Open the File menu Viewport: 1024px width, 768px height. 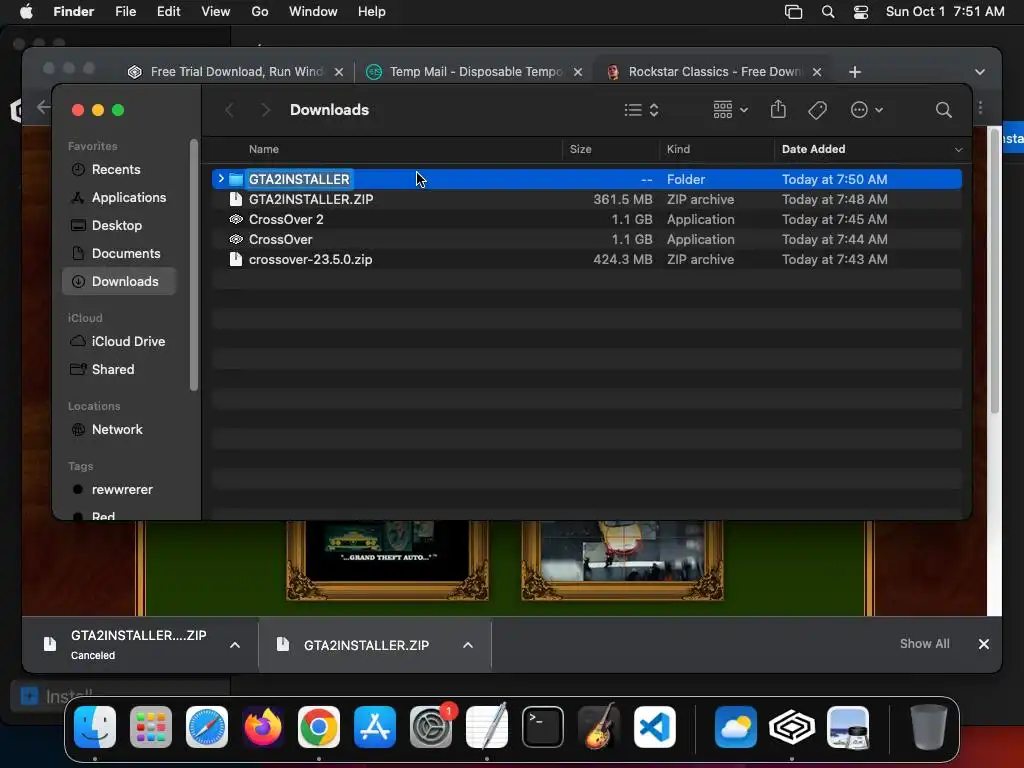pos(125,12)
